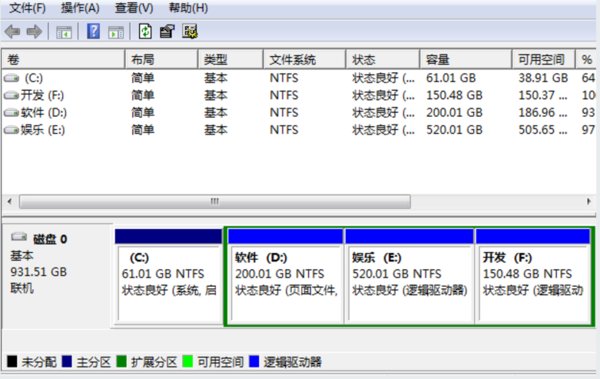
Task: Click the Forward arrow toolbar icon
Action: (34, 31)
